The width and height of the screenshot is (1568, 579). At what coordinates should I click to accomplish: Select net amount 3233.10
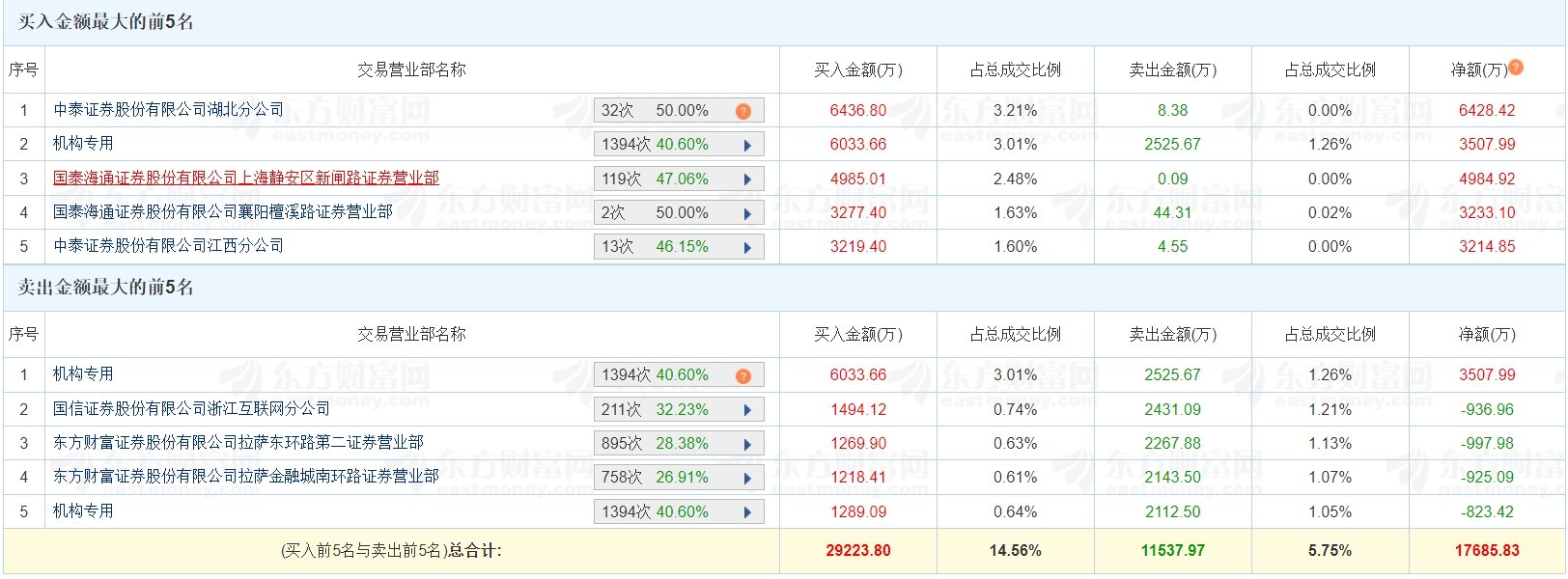point(1487,213)
